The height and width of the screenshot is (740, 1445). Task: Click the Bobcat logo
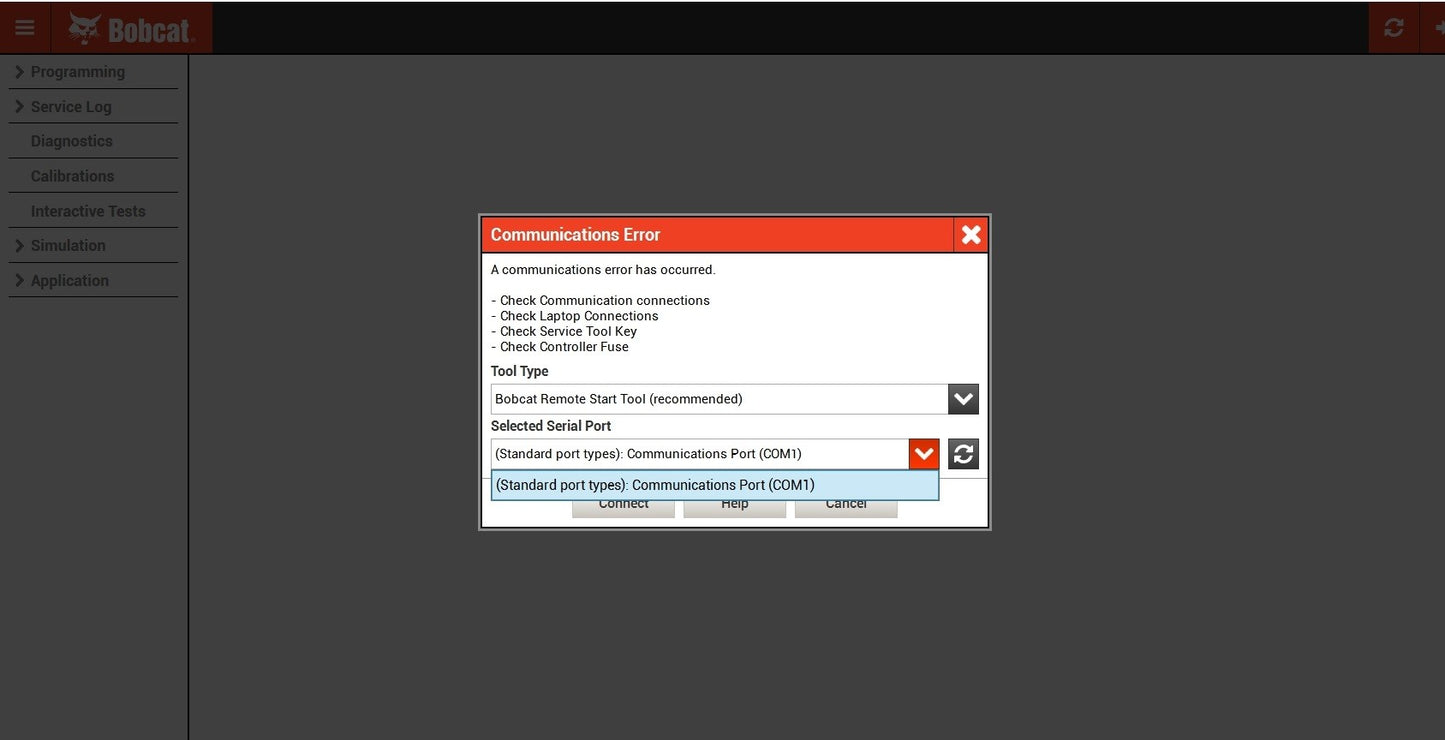(131, 28)
